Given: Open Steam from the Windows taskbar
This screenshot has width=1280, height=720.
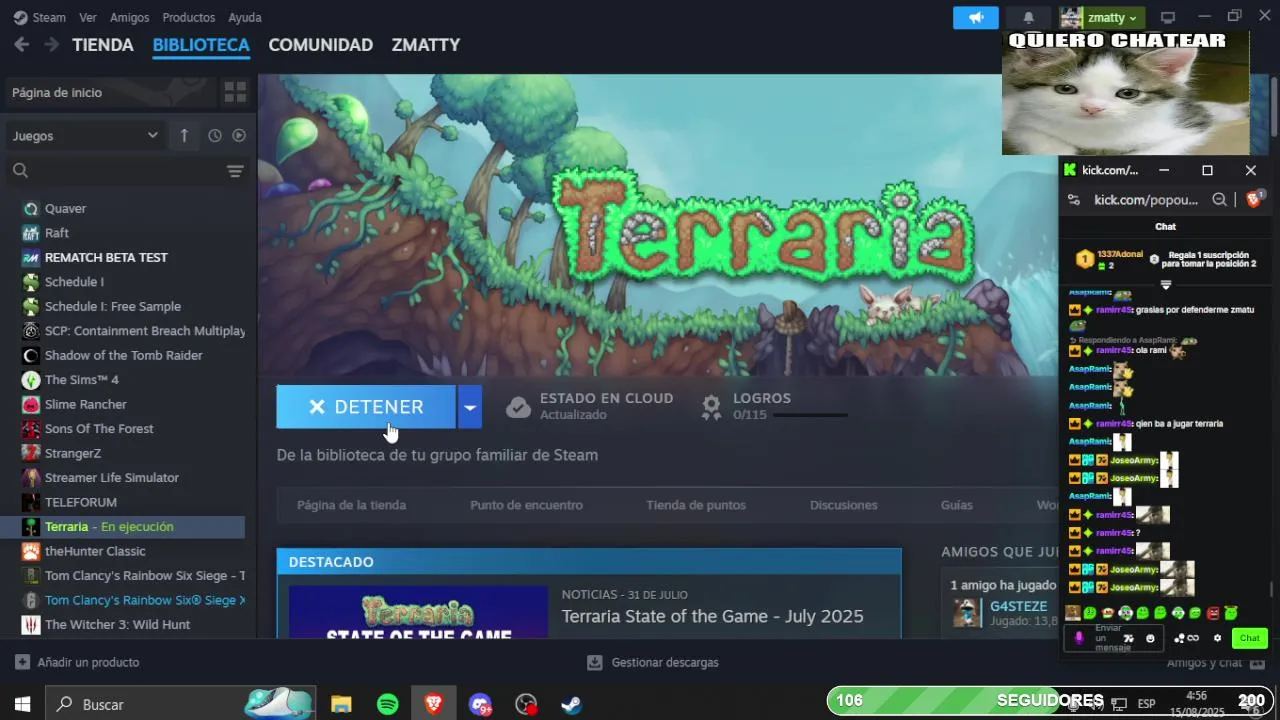Looking at the screenshot, I should 571,704.
